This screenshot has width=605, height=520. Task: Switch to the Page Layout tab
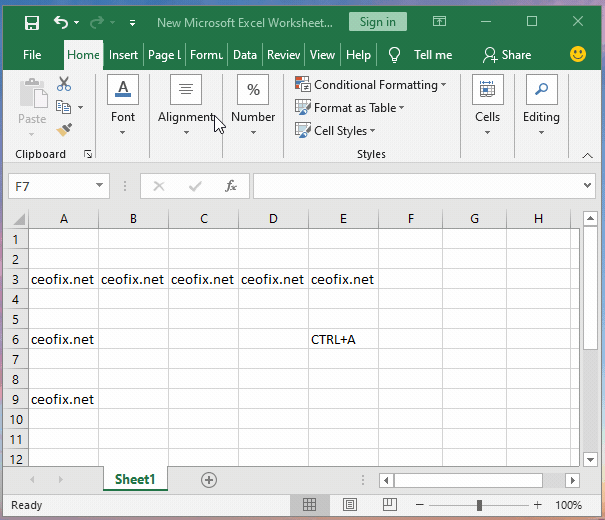coord(164,55)
